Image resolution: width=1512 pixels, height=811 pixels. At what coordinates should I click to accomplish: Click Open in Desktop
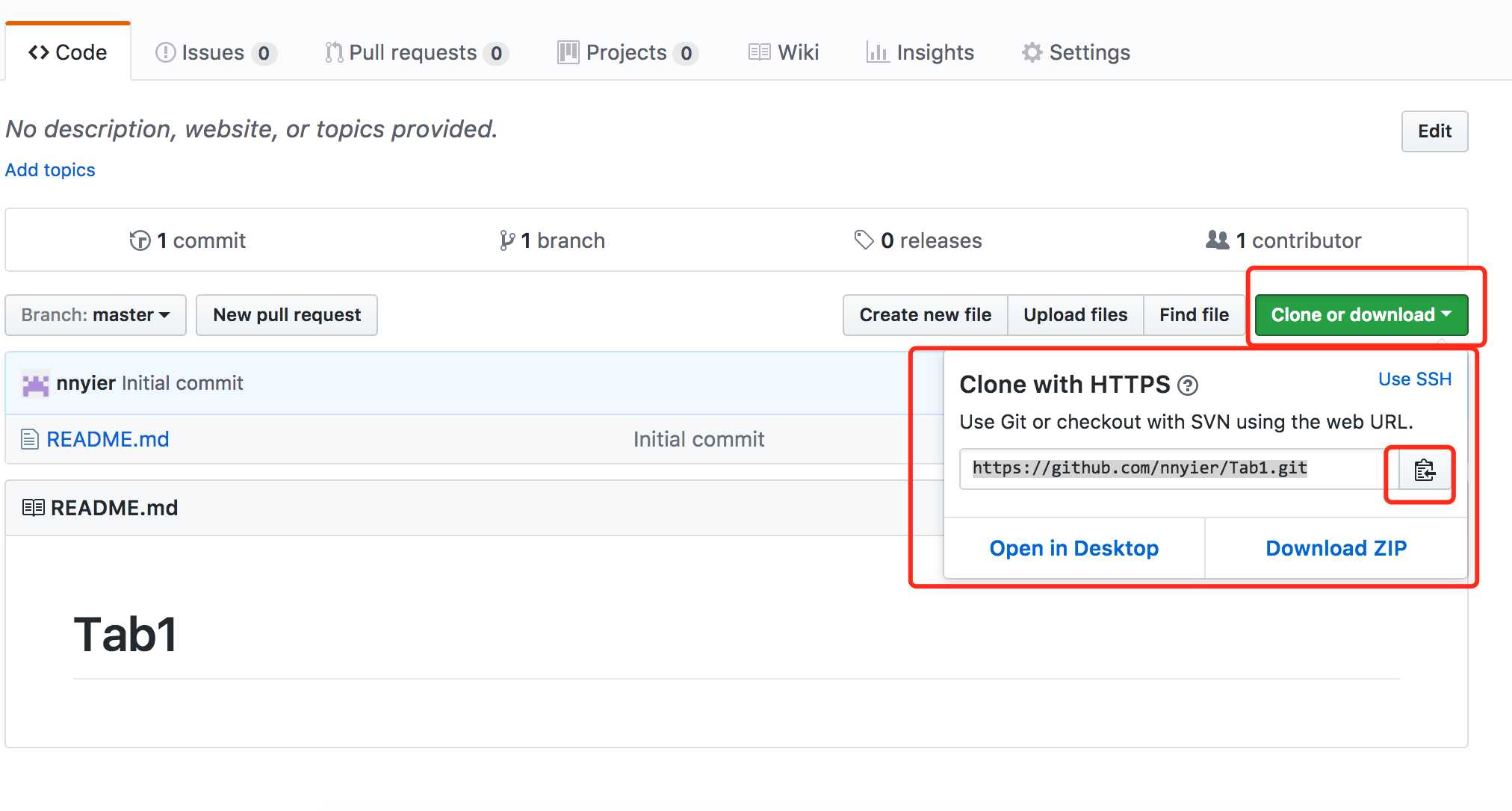[1074, 548]
